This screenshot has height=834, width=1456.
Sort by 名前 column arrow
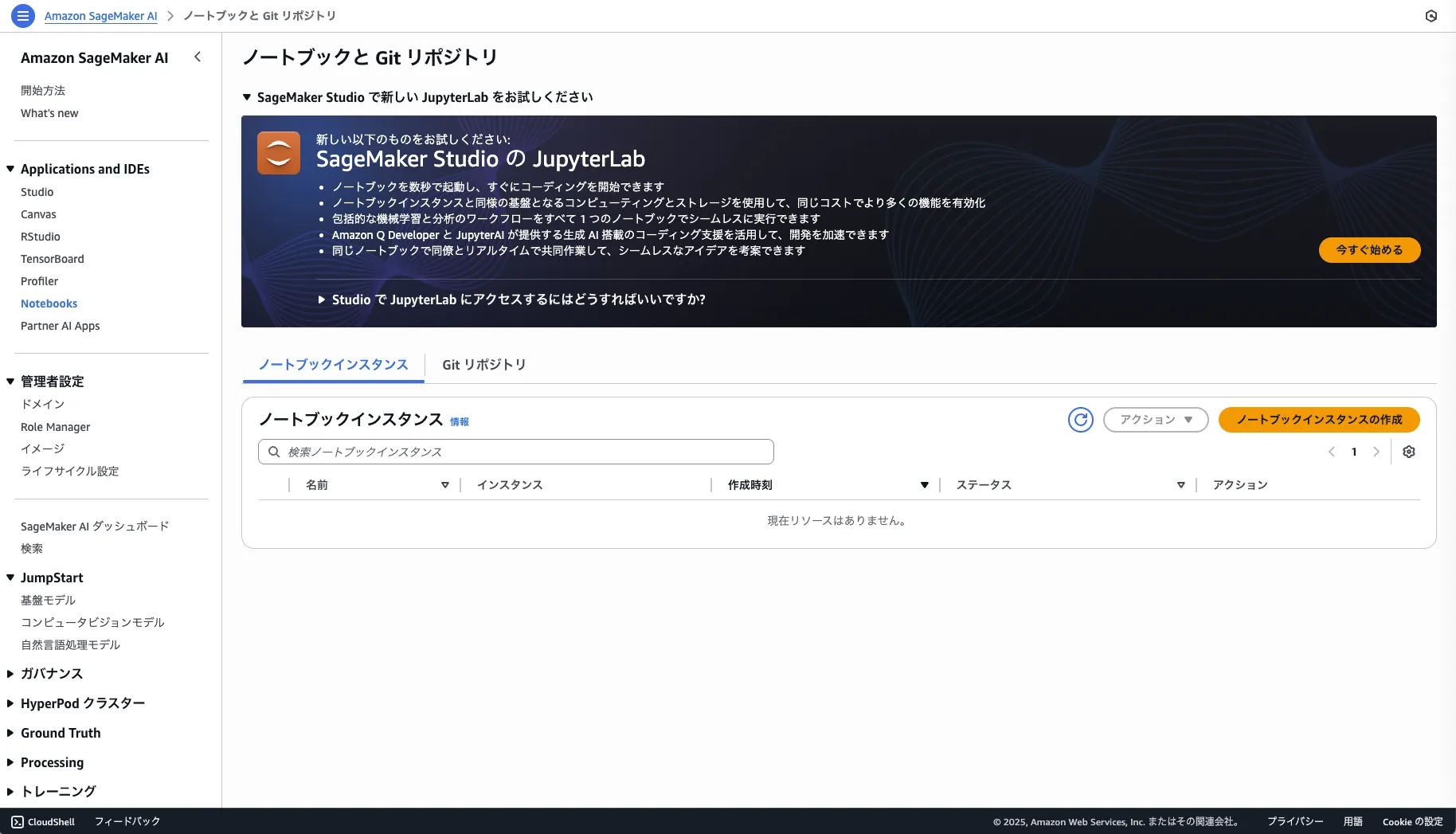pos(445,485)
